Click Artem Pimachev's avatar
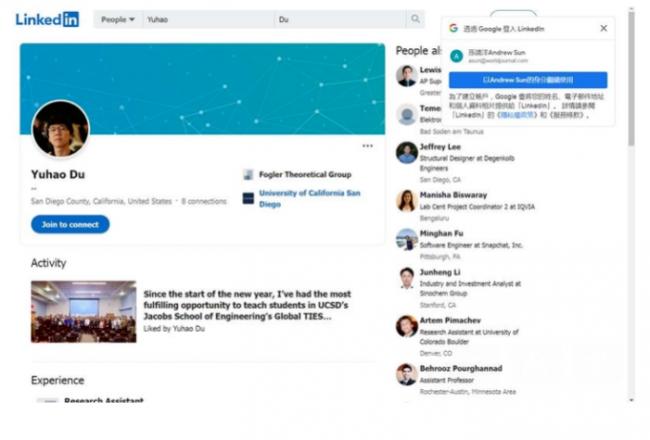Viewport: 650px width, 440px height. pyautogui.click(x=407, y=326)
